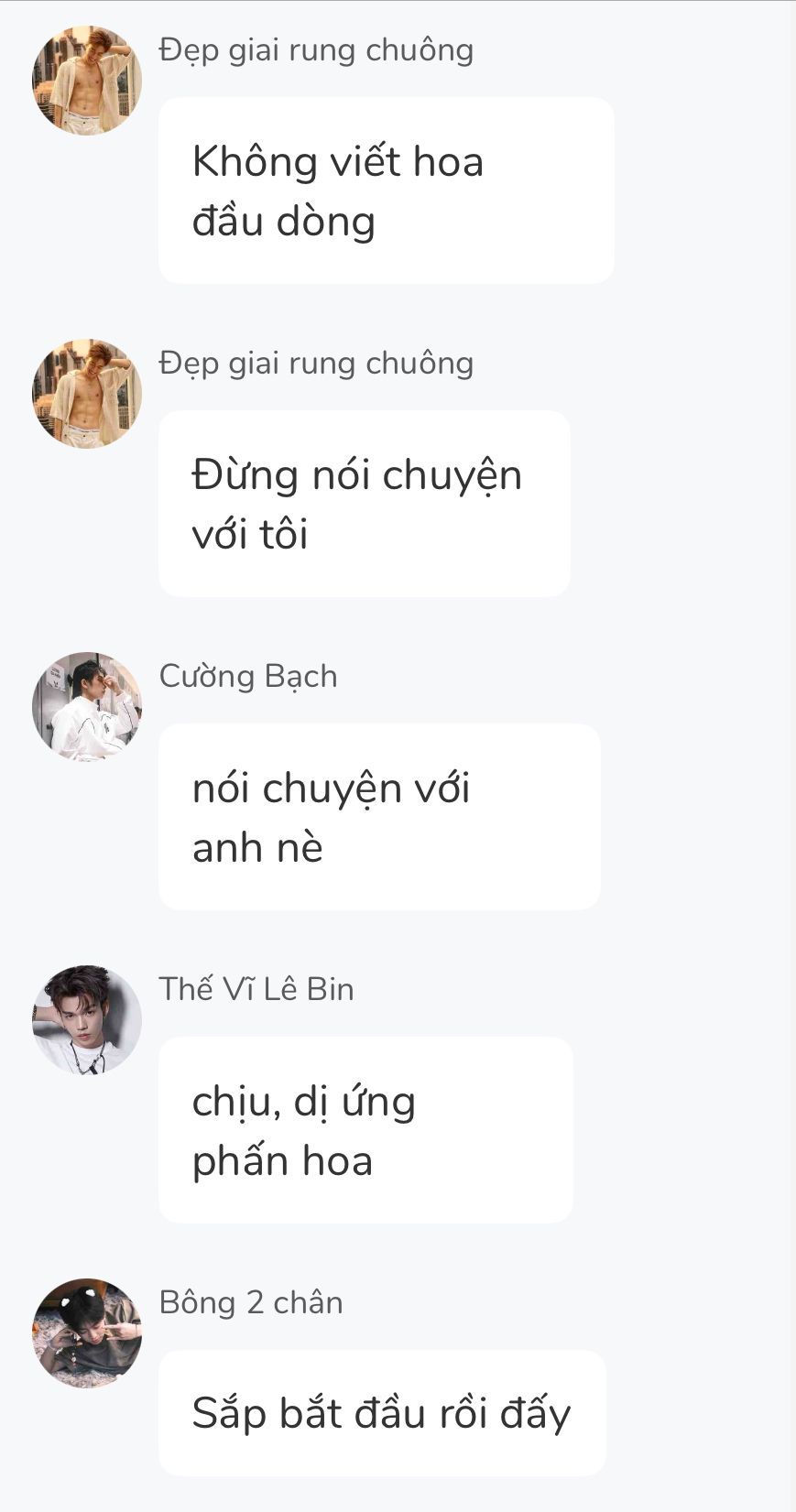Image resolution: width=796 pixels, height=1512 pixels.
Task: Open the Cường Bạch username link
Action: point(248,677)
